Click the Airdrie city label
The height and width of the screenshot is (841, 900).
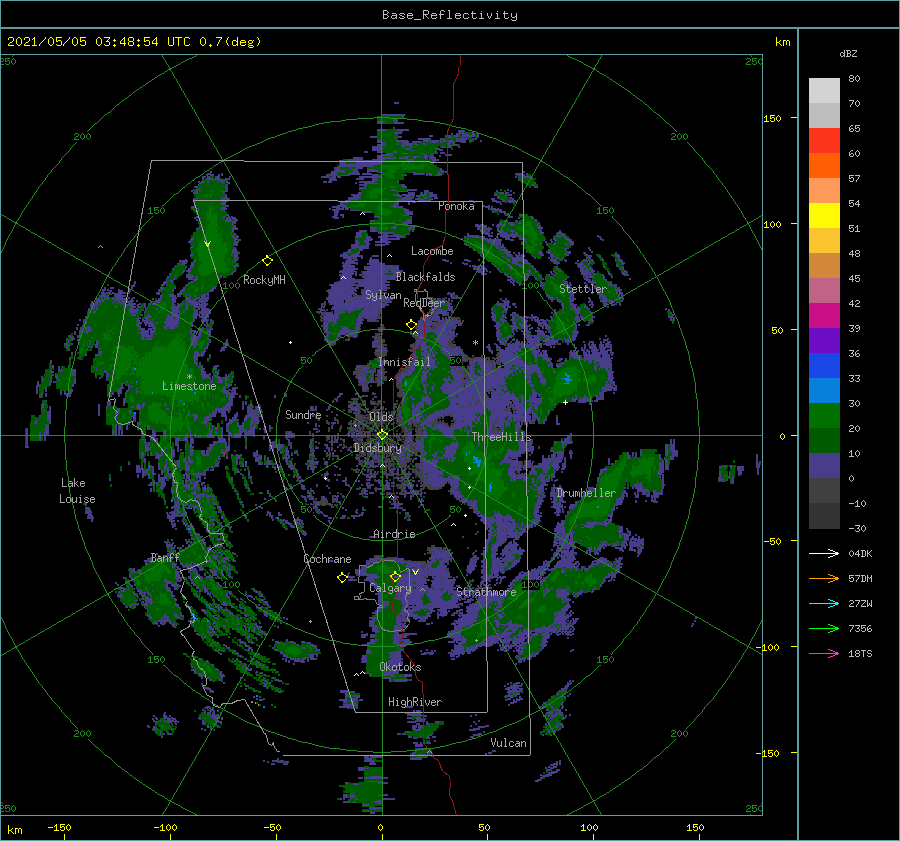click(394, 534)
